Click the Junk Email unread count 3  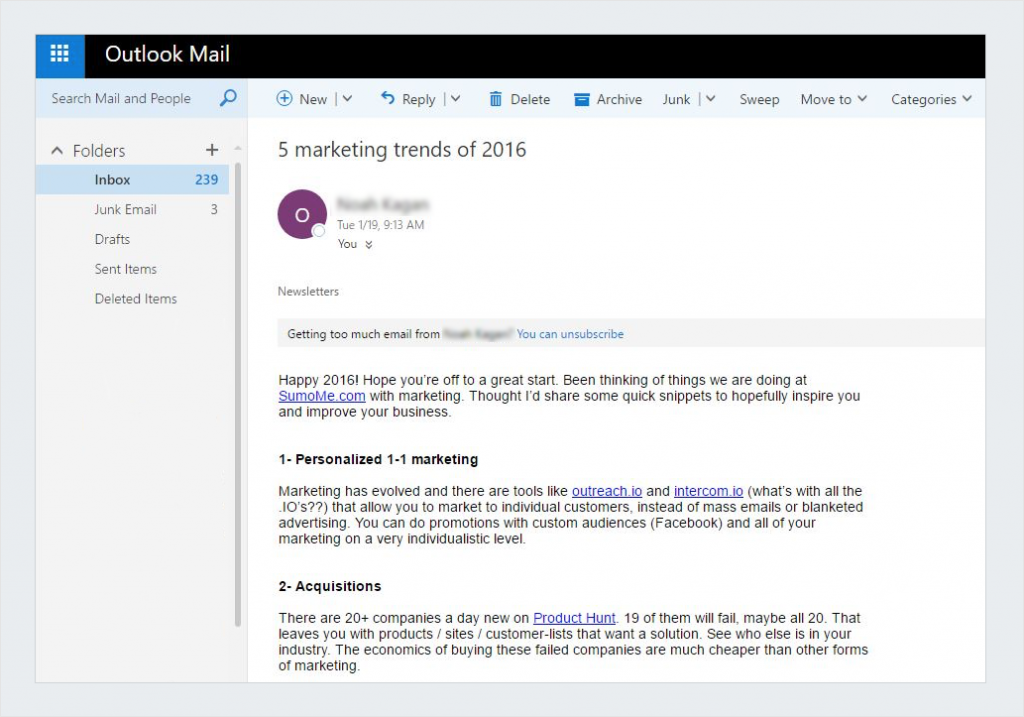214,210
